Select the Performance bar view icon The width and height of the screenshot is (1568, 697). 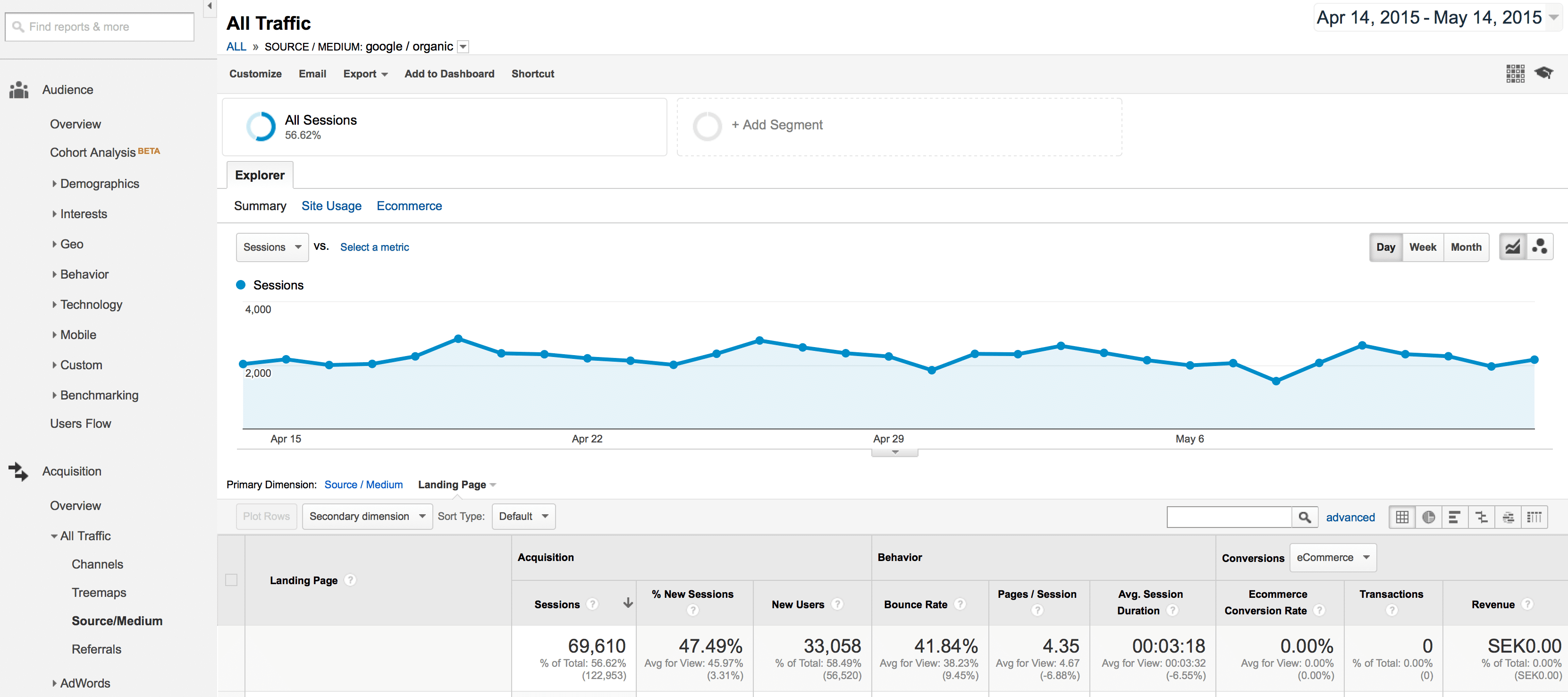[x=1455, y=517]
